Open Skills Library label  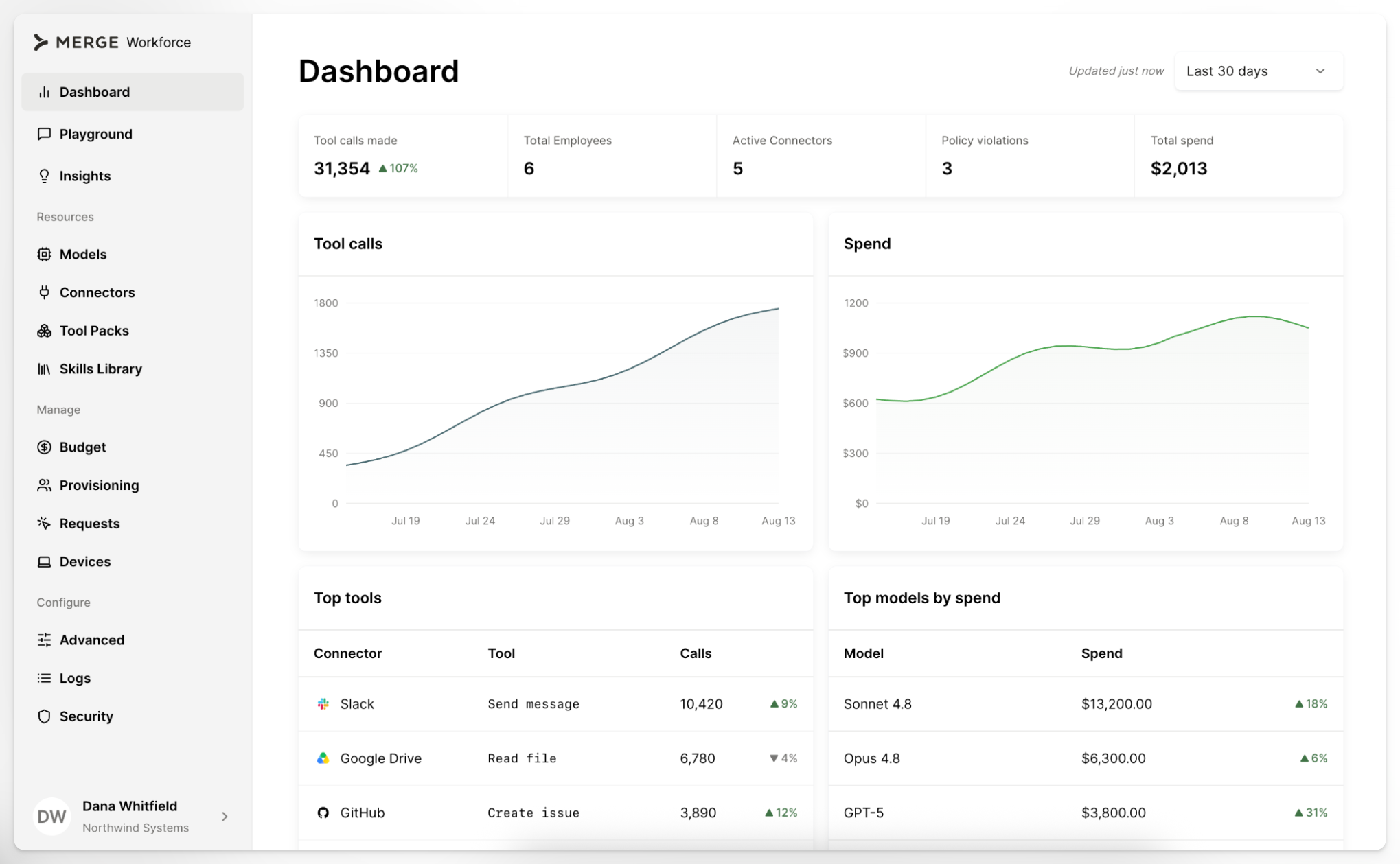[101, 369]
